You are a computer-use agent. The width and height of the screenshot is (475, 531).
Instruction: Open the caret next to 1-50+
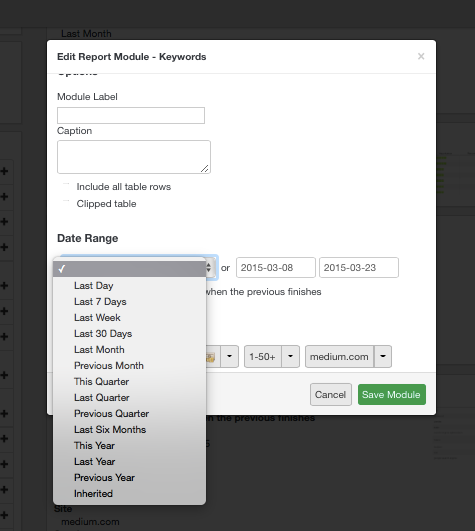(x=290, y=356)
